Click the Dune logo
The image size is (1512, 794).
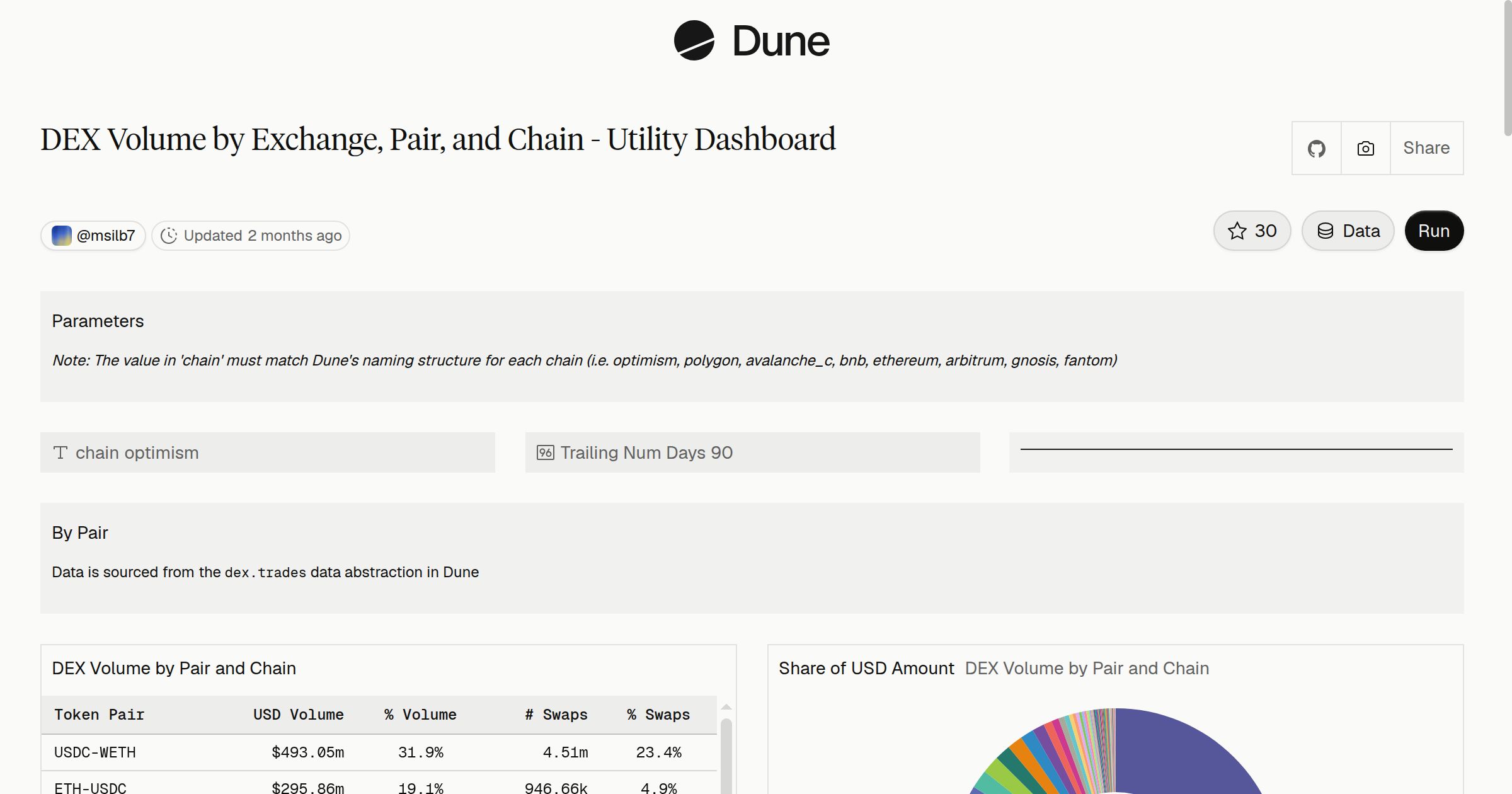752,41
